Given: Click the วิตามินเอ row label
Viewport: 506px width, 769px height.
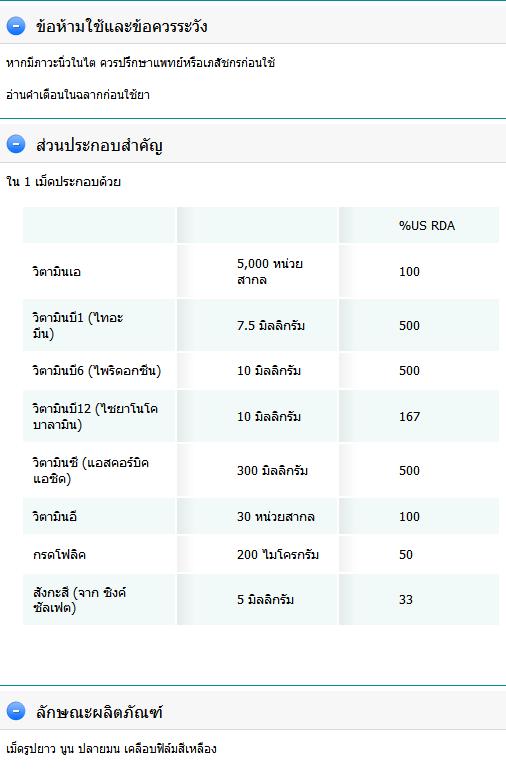Looking at the screenshot, I should click(56, 272).
